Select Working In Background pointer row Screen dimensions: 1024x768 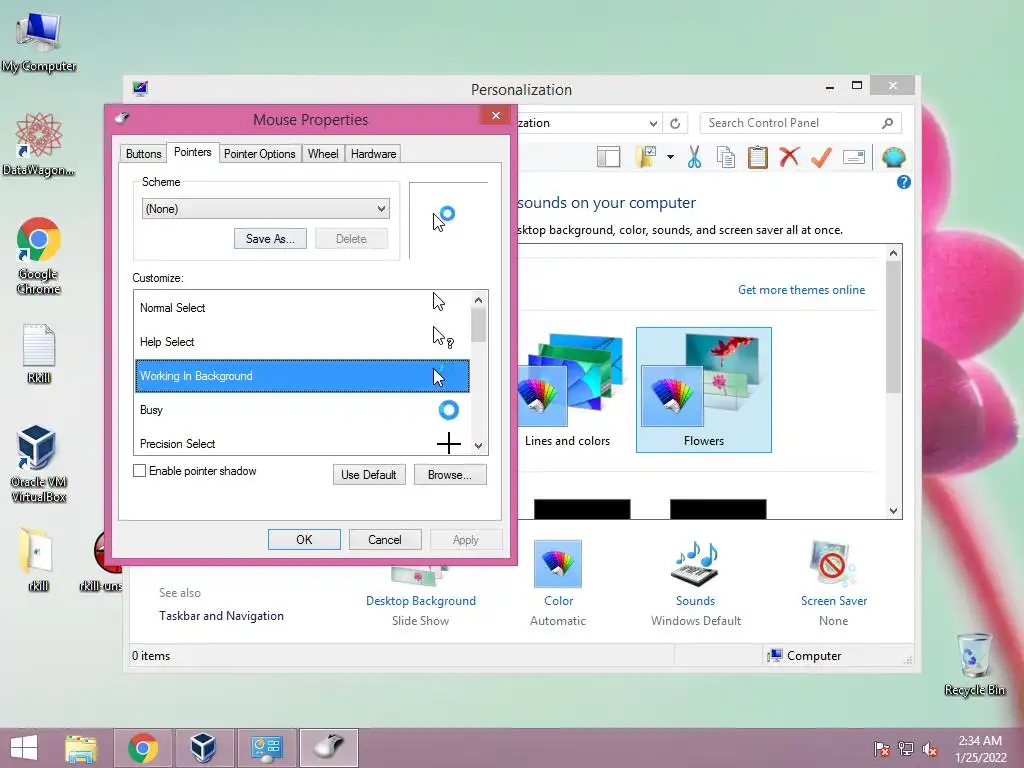pyautogui.click(x=302, y=376)
